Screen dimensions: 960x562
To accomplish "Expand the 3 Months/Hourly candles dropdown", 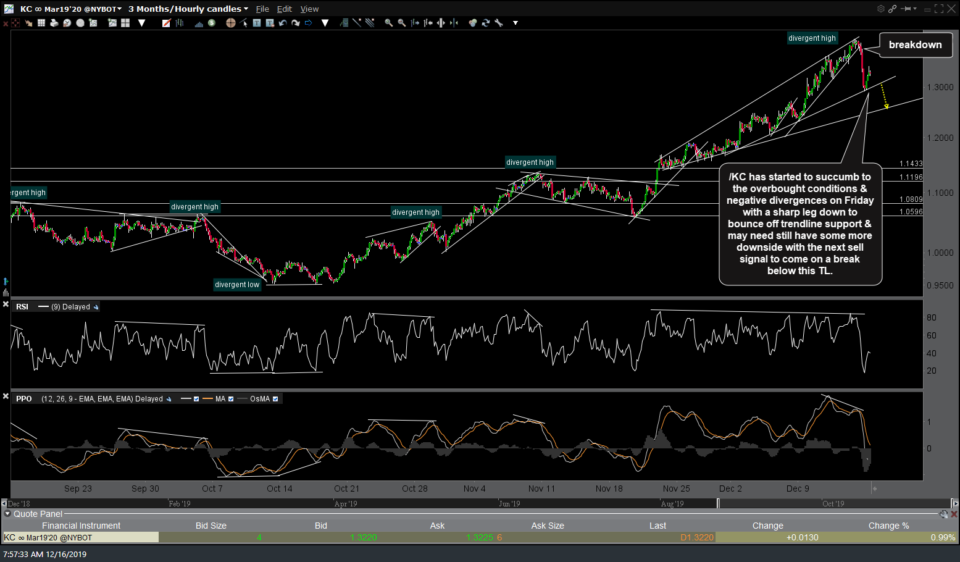I will point(246,8).
